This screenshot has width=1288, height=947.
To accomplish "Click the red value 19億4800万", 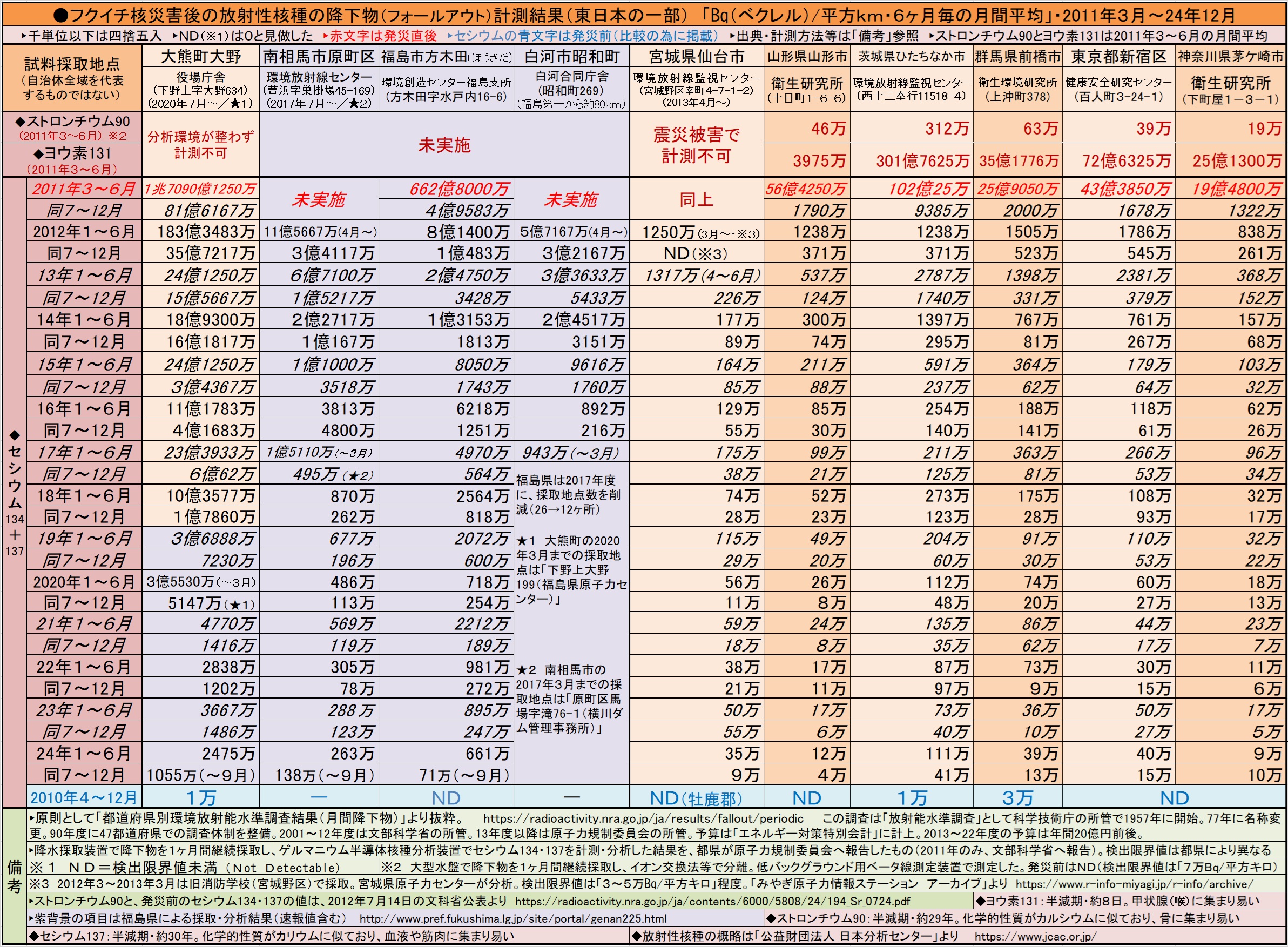I will coord(1237,188).
